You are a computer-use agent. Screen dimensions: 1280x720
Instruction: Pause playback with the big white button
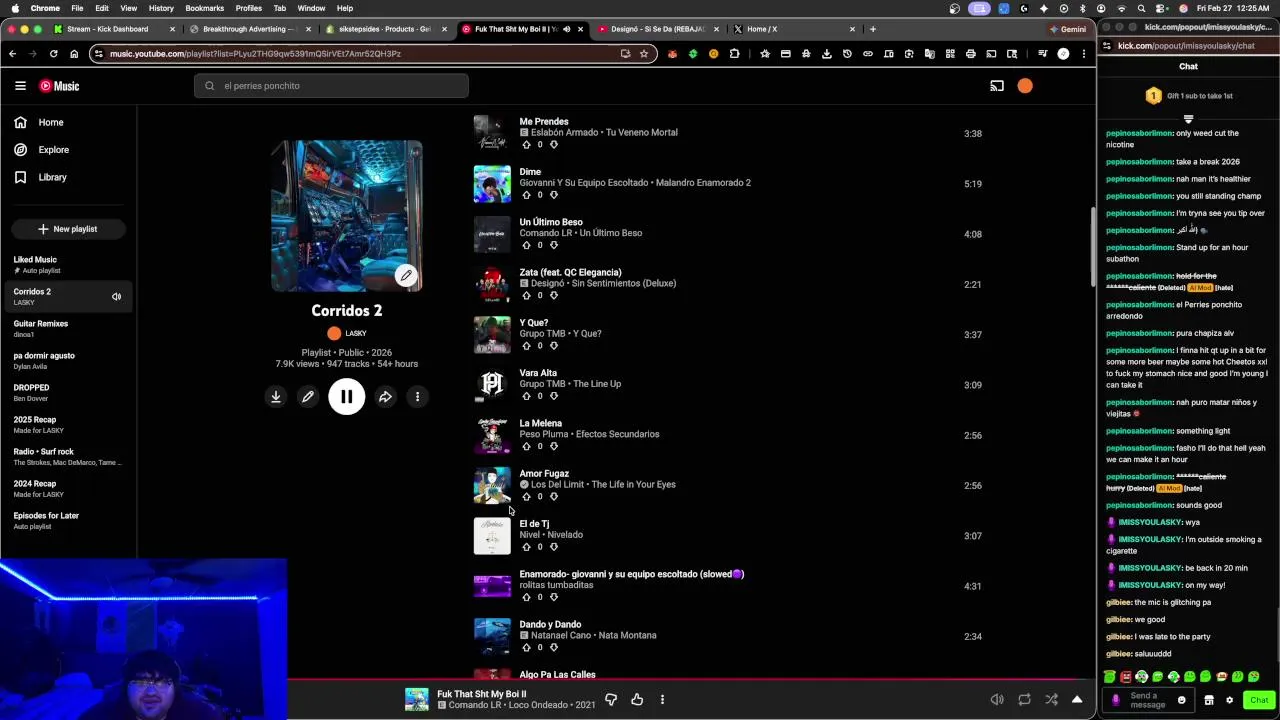[346, 397]
